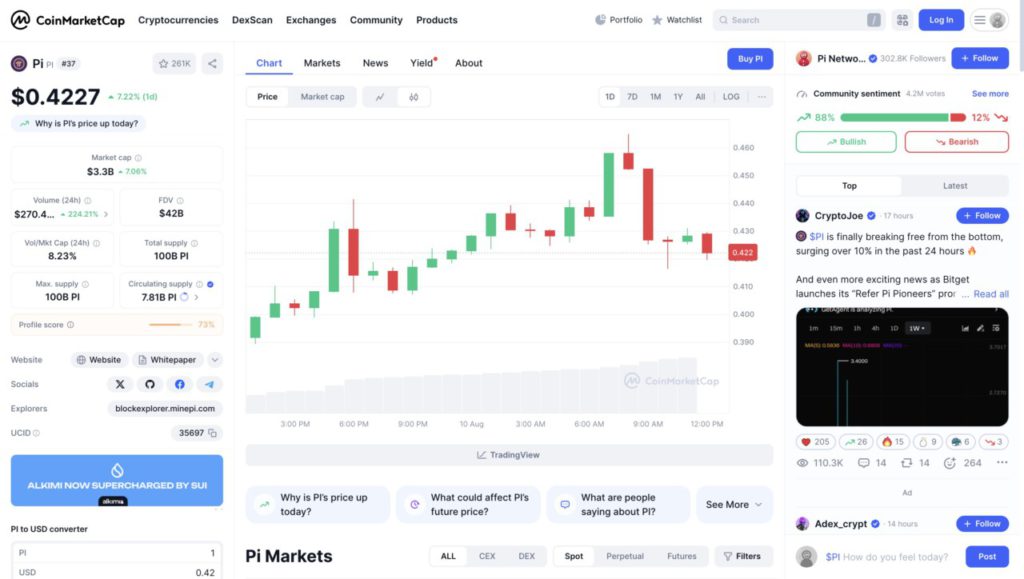
Task: Vote Bullish on community sentiment
Action: [846, 142]
